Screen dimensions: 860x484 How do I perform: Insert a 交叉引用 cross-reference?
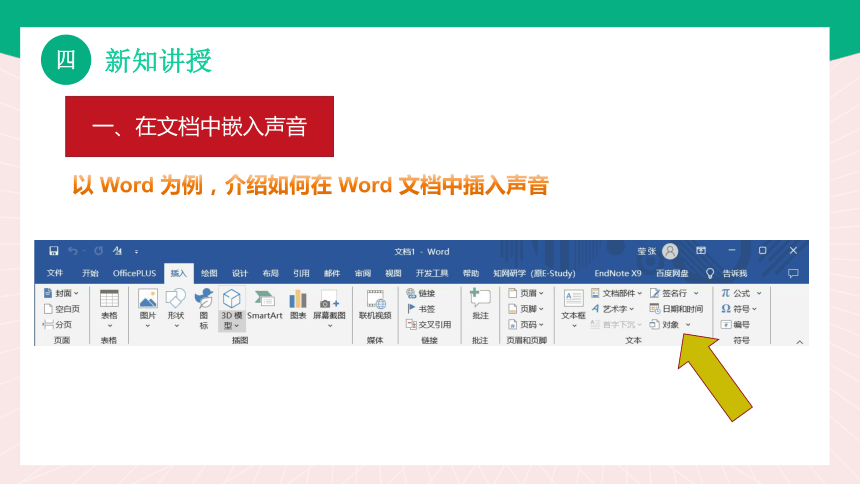428,324
